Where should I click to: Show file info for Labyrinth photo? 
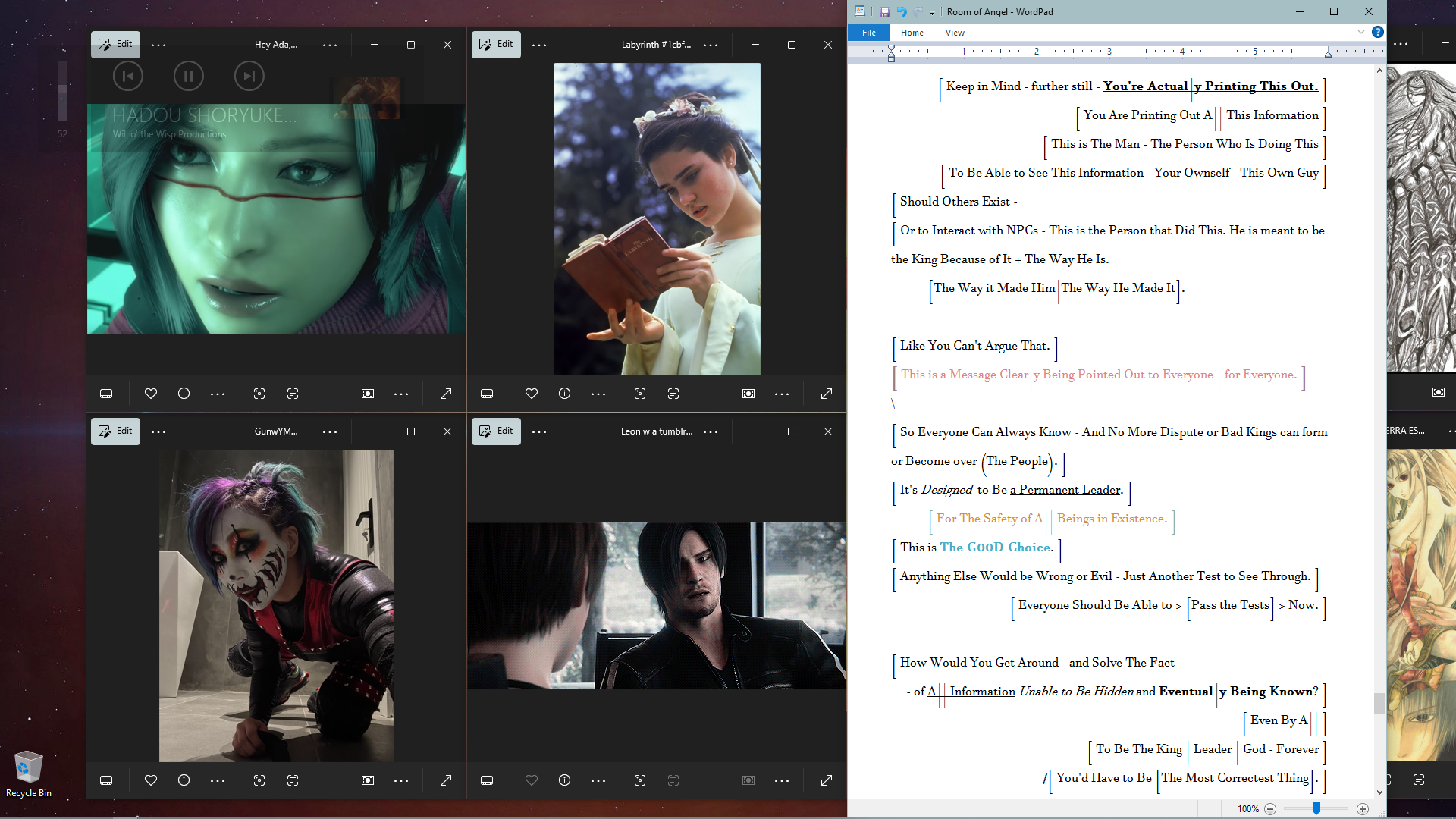coord(564,394)
